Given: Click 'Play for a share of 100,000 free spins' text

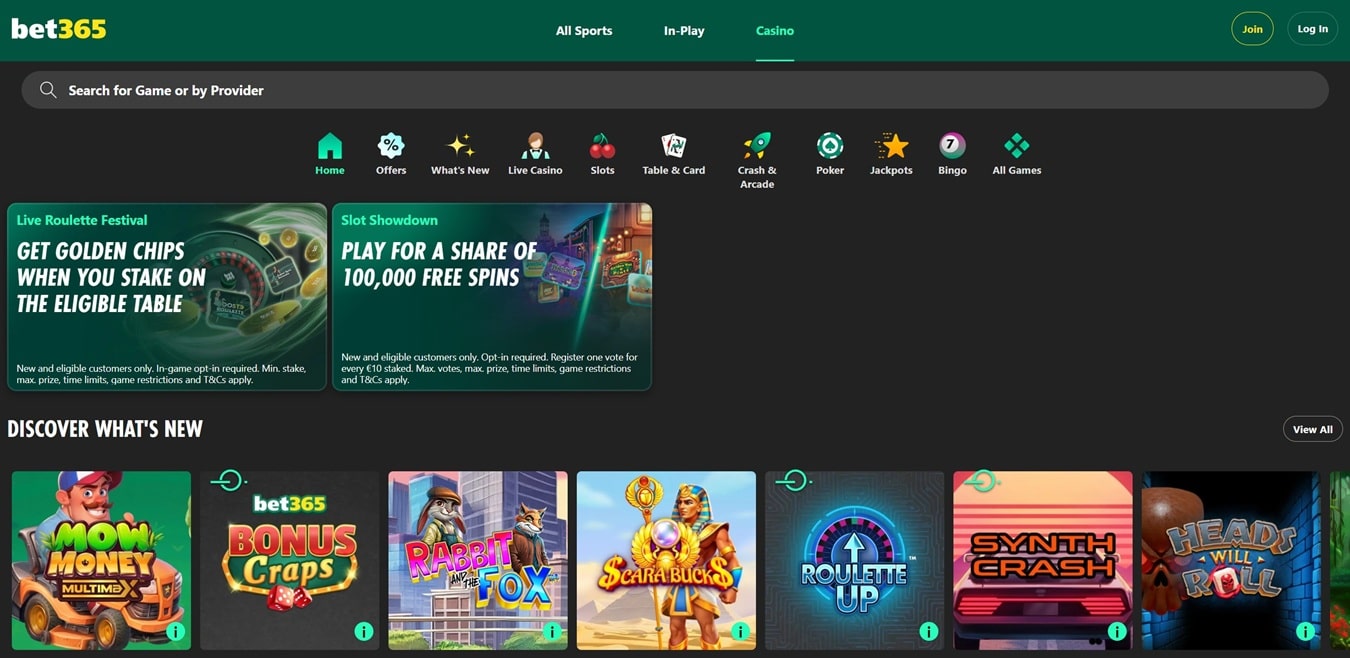Looking at the screenshot, I should [x=440, y=264].
